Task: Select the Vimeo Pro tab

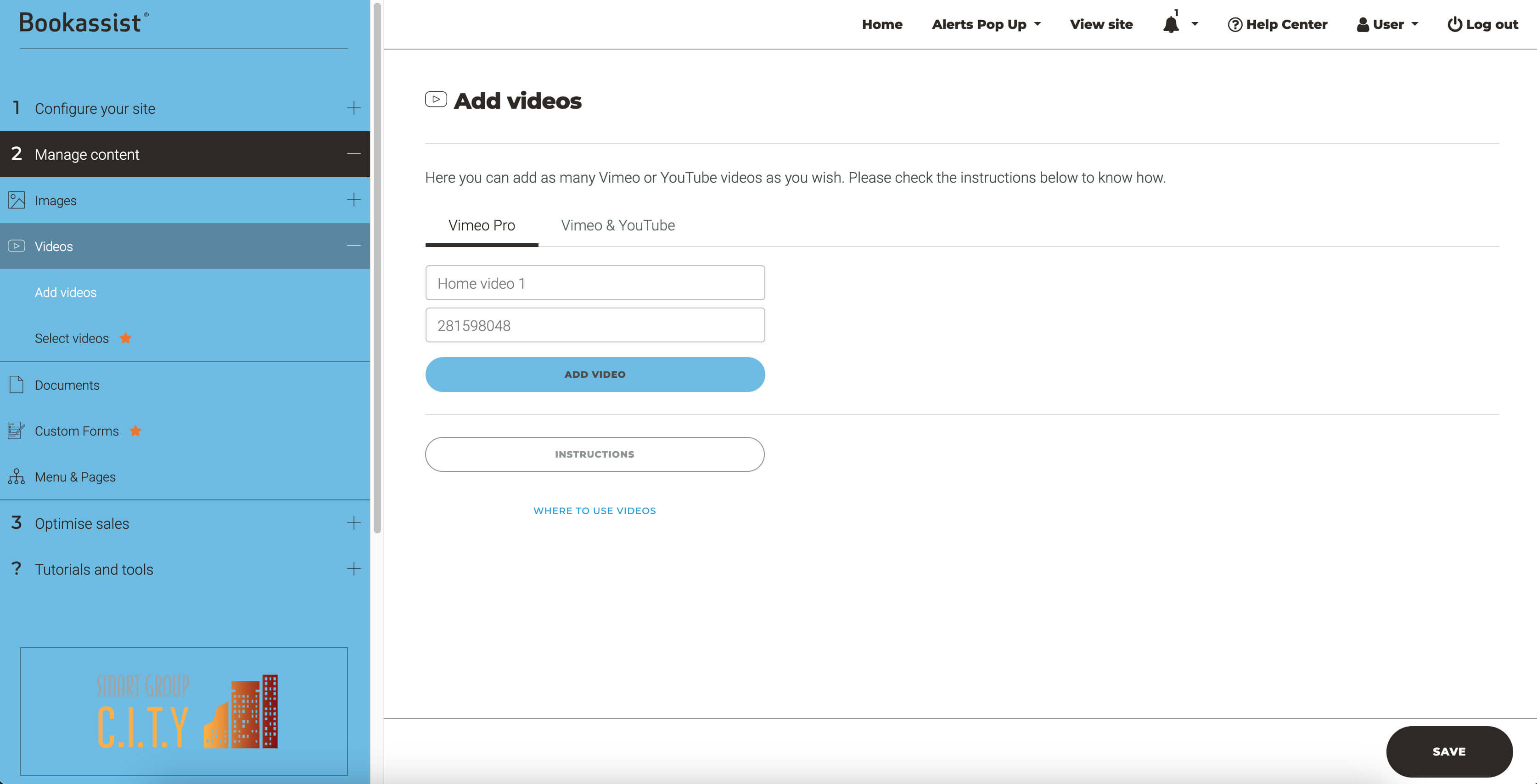Action: tap(482, 225)
